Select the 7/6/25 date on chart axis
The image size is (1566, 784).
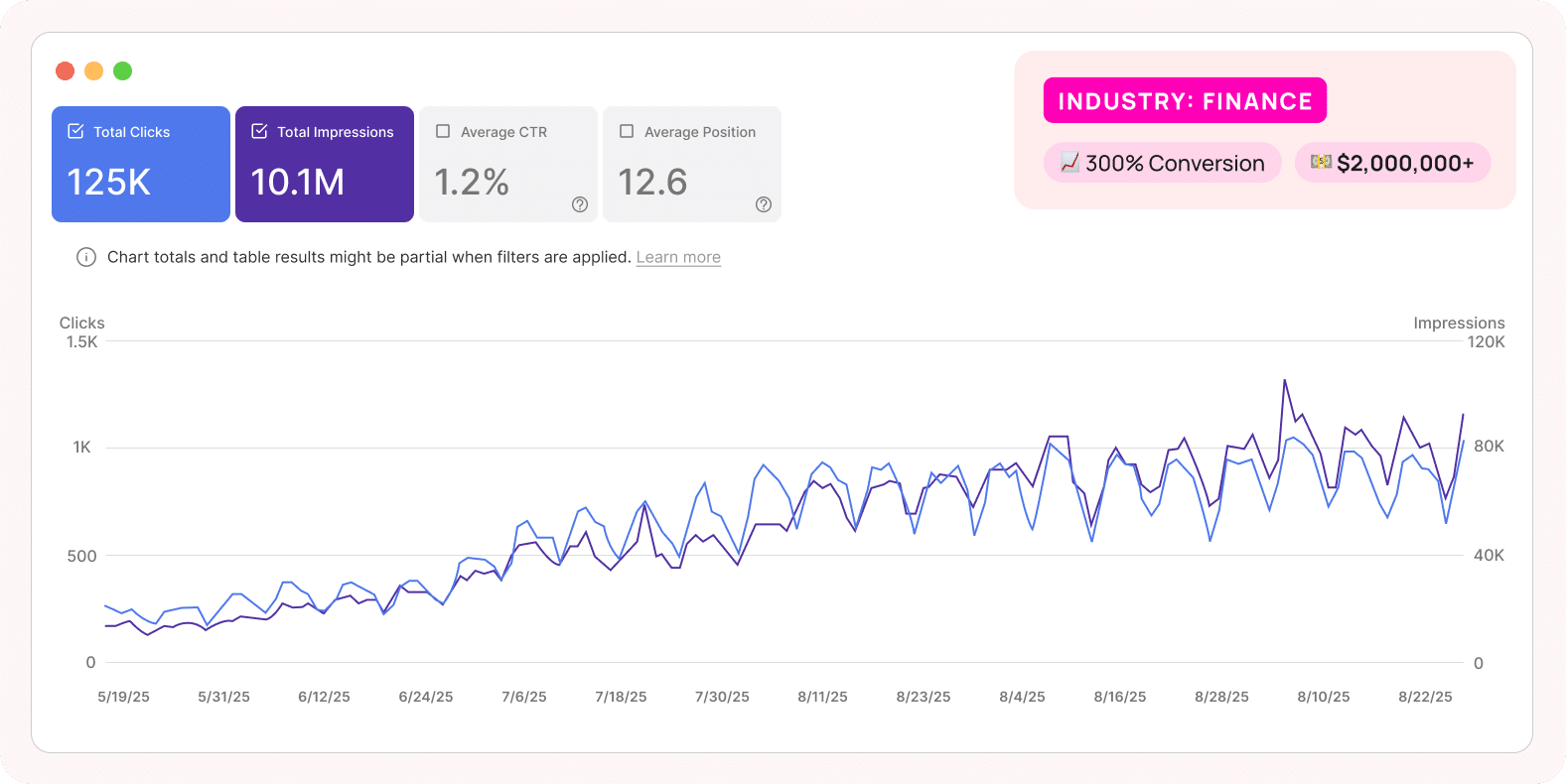coord(524,697)
